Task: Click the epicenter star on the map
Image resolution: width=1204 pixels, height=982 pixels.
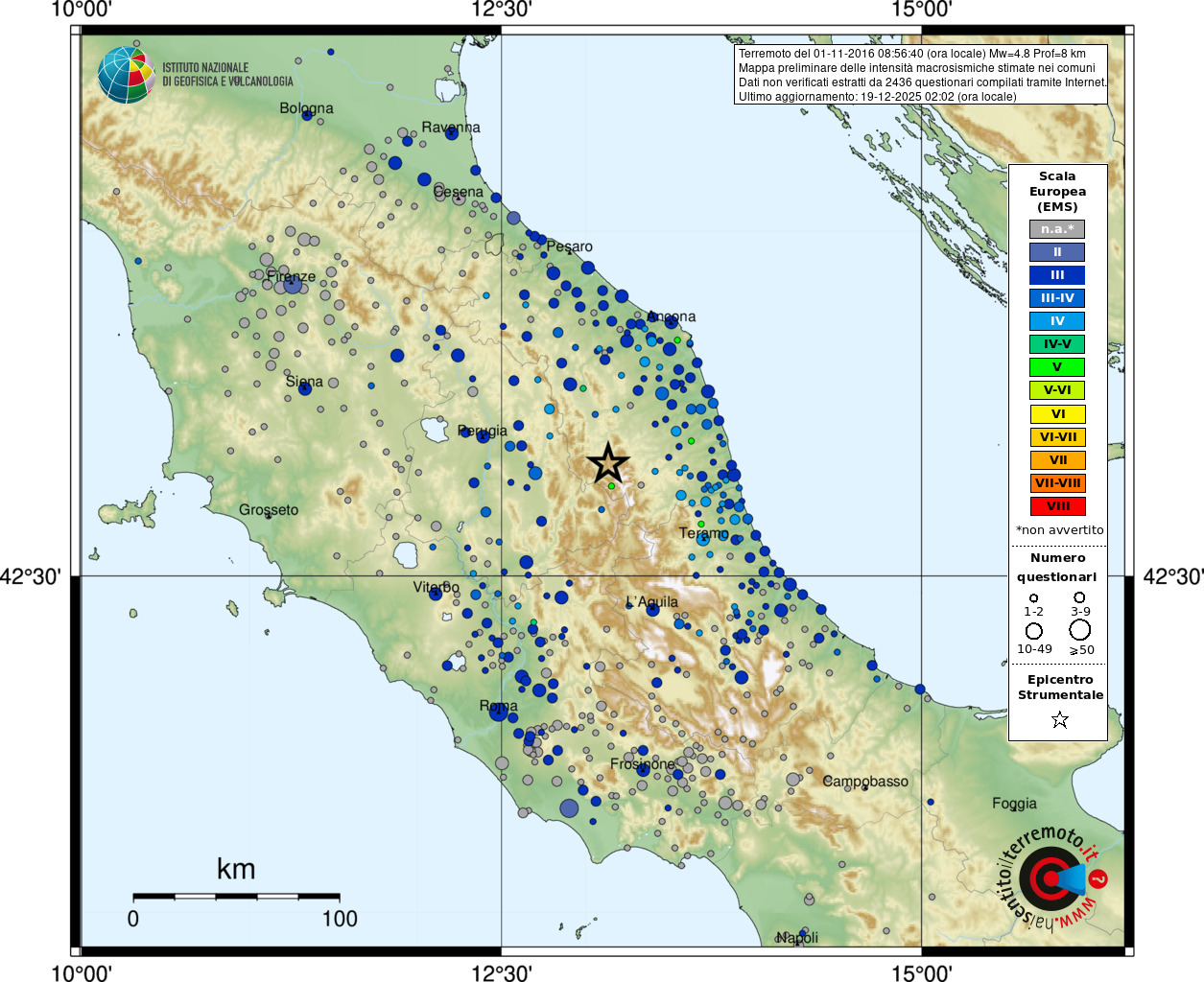Action: tap(607, 463)
